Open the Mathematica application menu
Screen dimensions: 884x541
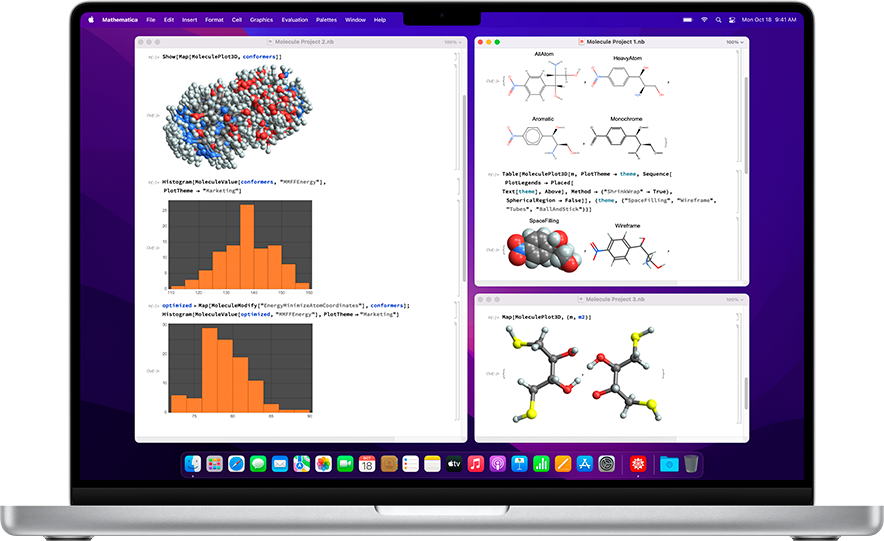120,20
